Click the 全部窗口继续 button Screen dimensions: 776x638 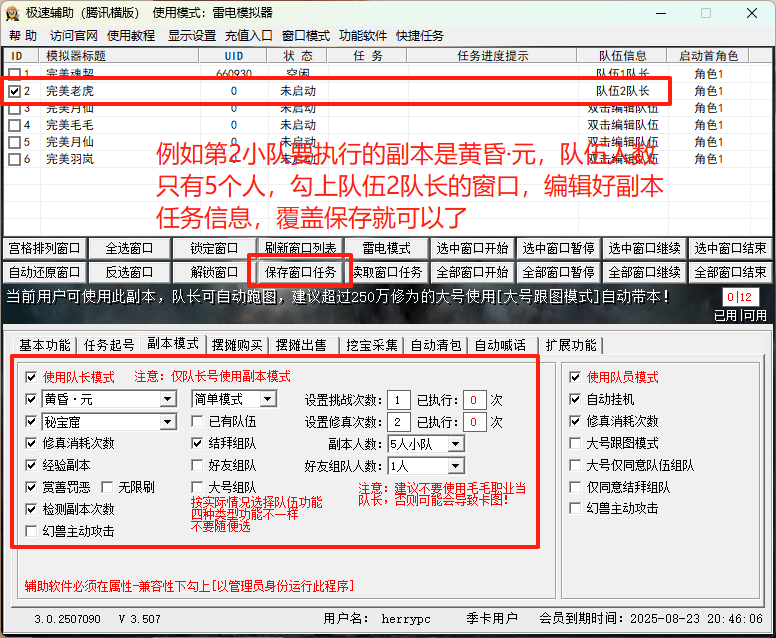pyautogui.click(x=644, y=273)
